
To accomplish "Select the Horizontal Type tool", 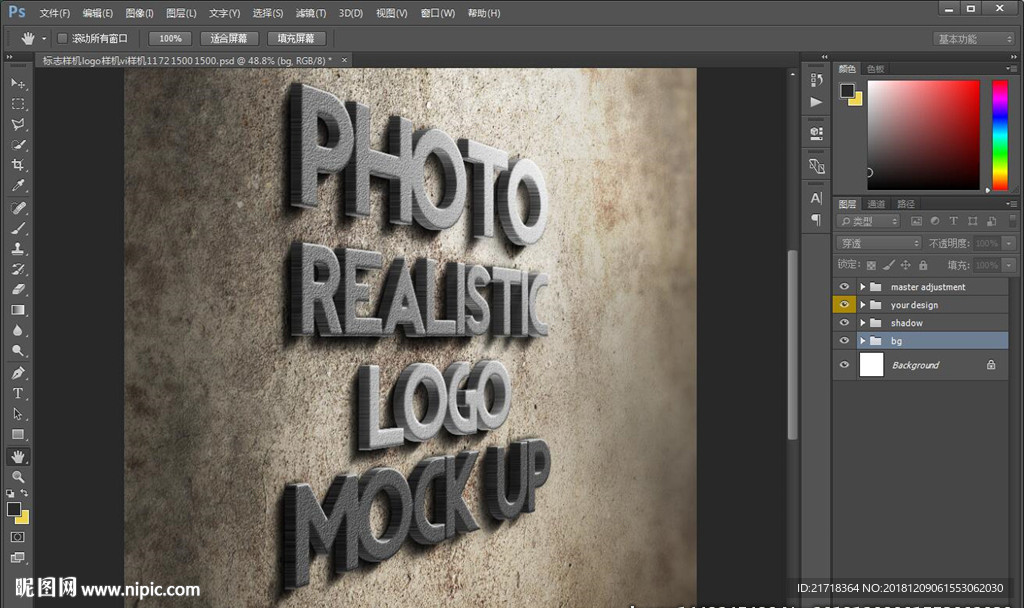I will point(18,394).
